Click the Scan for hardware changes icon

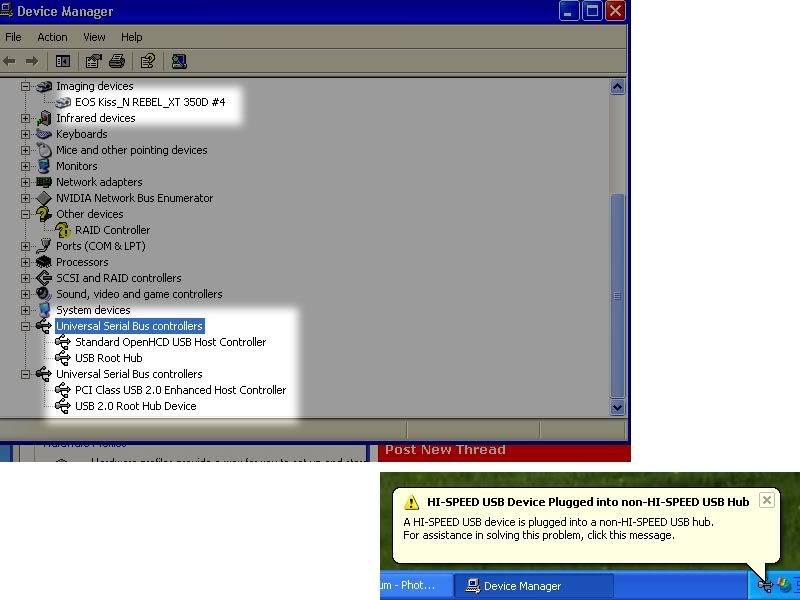point(179,61)
